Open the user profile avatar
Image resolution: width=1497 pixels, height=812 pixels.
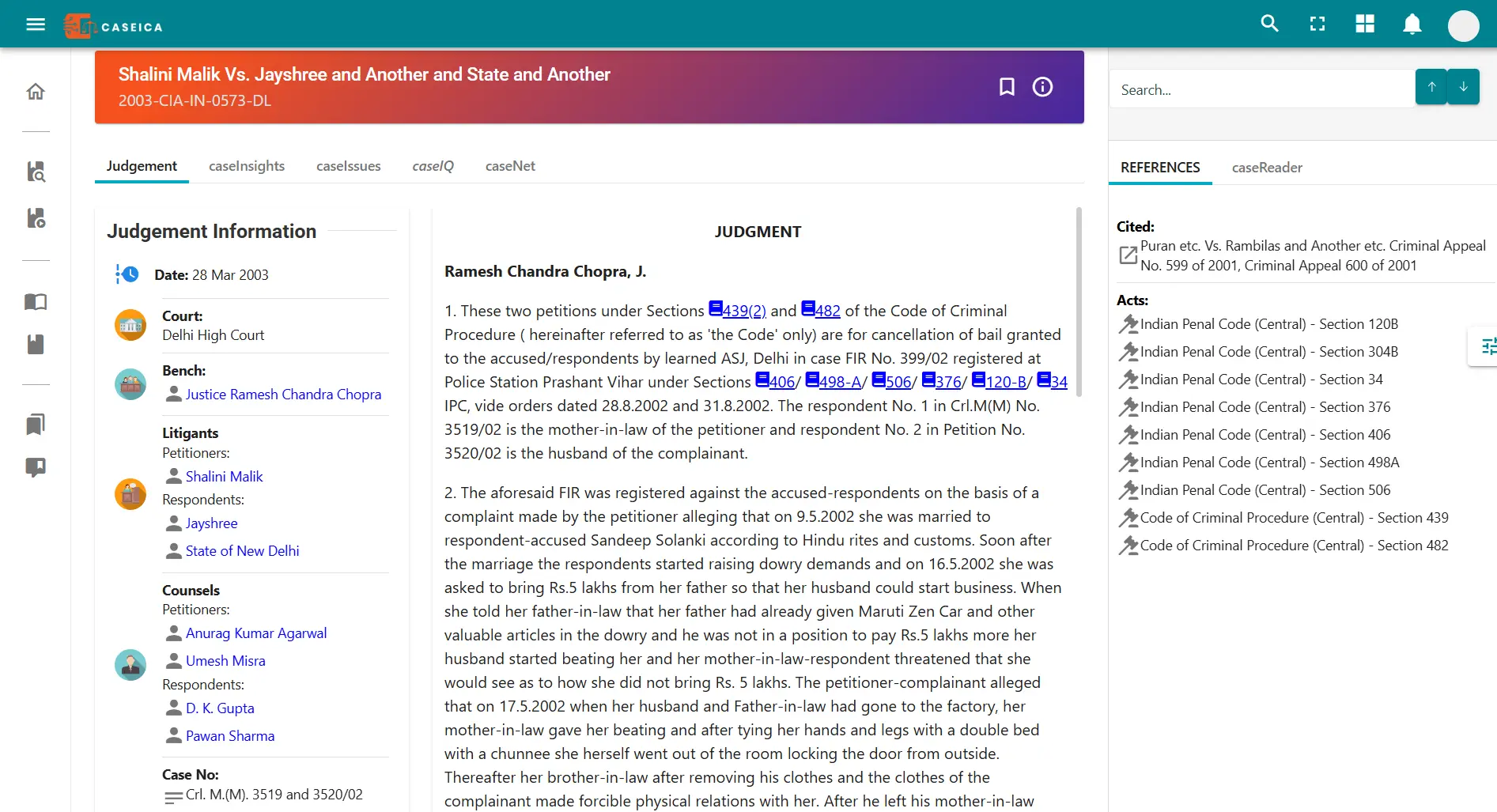point(1463,26)
